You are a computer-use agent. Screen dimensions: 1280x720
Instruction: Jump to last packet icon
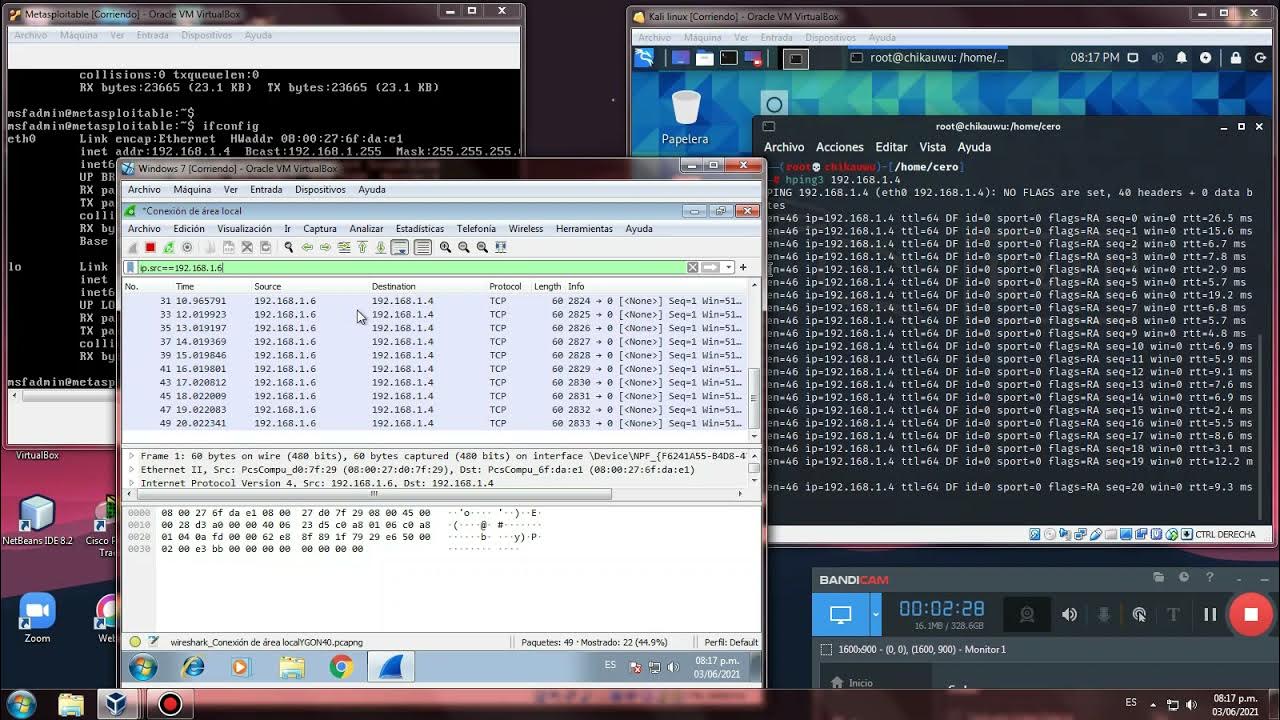pos(381,247)
